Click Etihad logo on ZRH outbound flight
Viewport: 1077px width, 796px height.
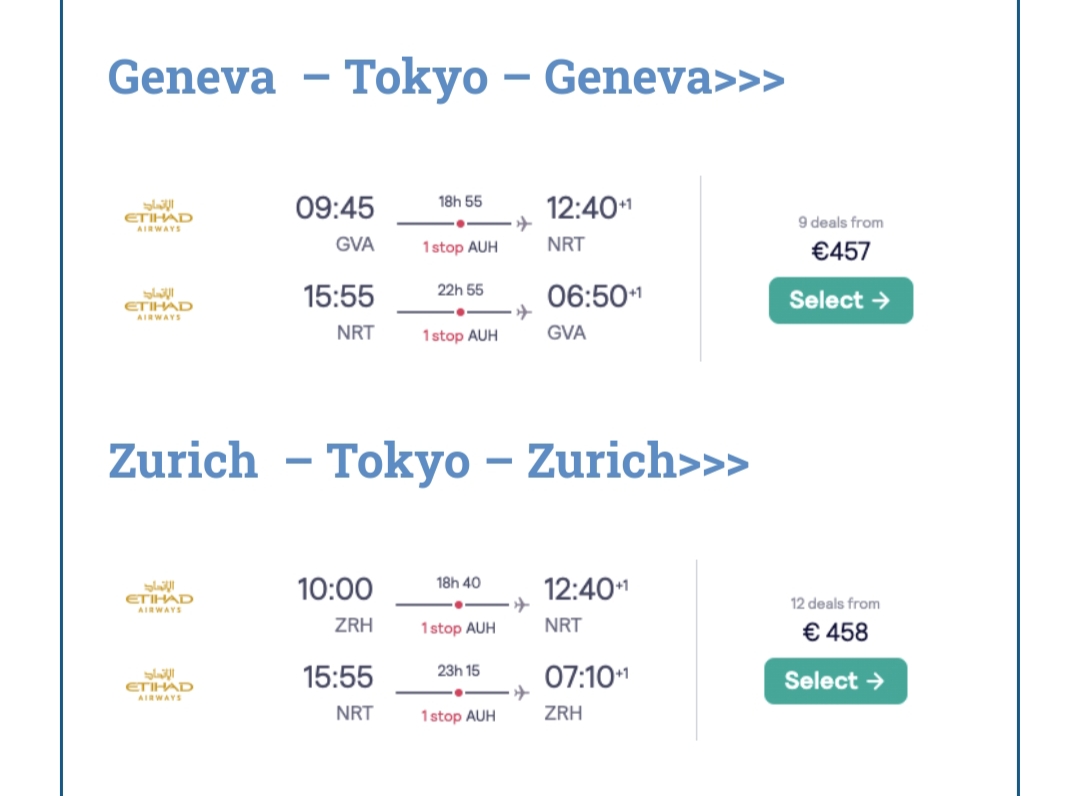(x=159, y=597)
